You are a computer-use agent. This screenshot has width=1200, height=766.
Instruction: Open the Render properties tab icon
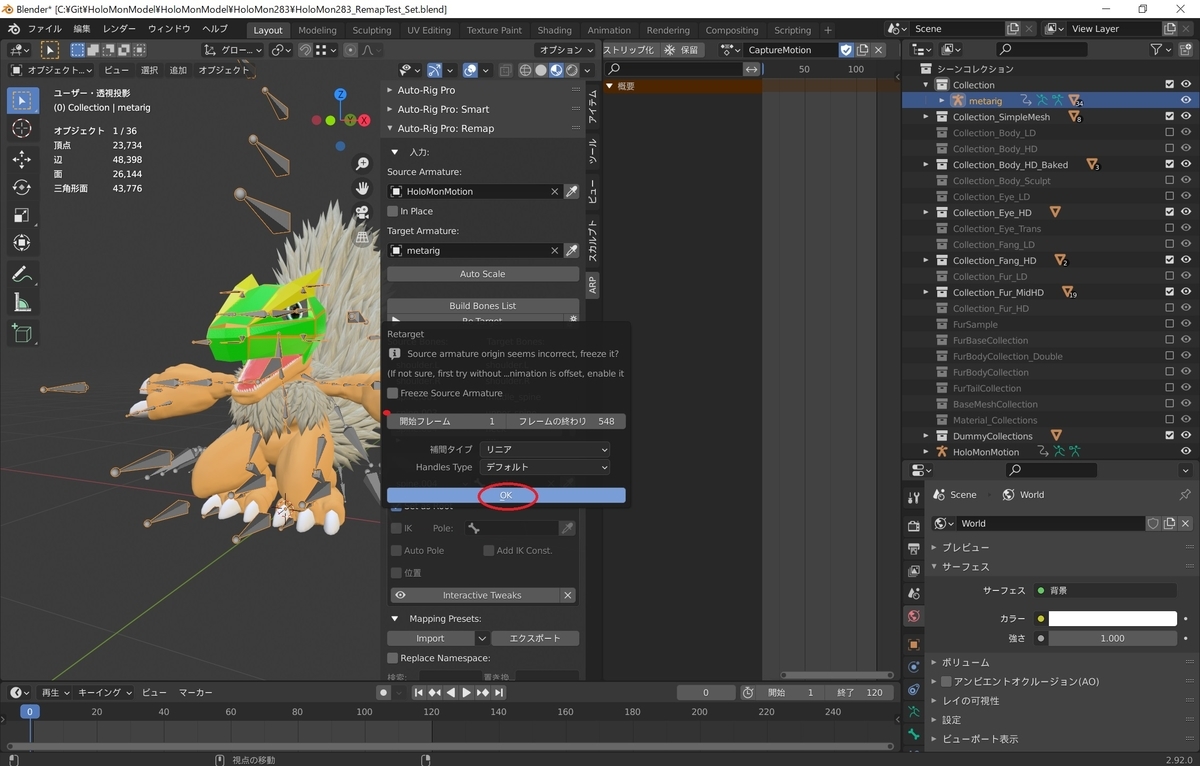913,525
